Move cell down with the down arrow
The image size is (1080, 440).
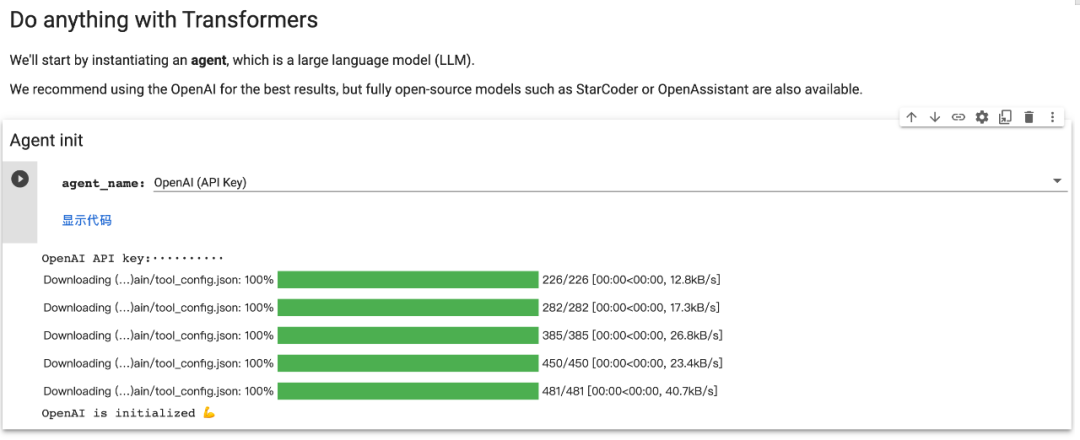coord(935,117)
